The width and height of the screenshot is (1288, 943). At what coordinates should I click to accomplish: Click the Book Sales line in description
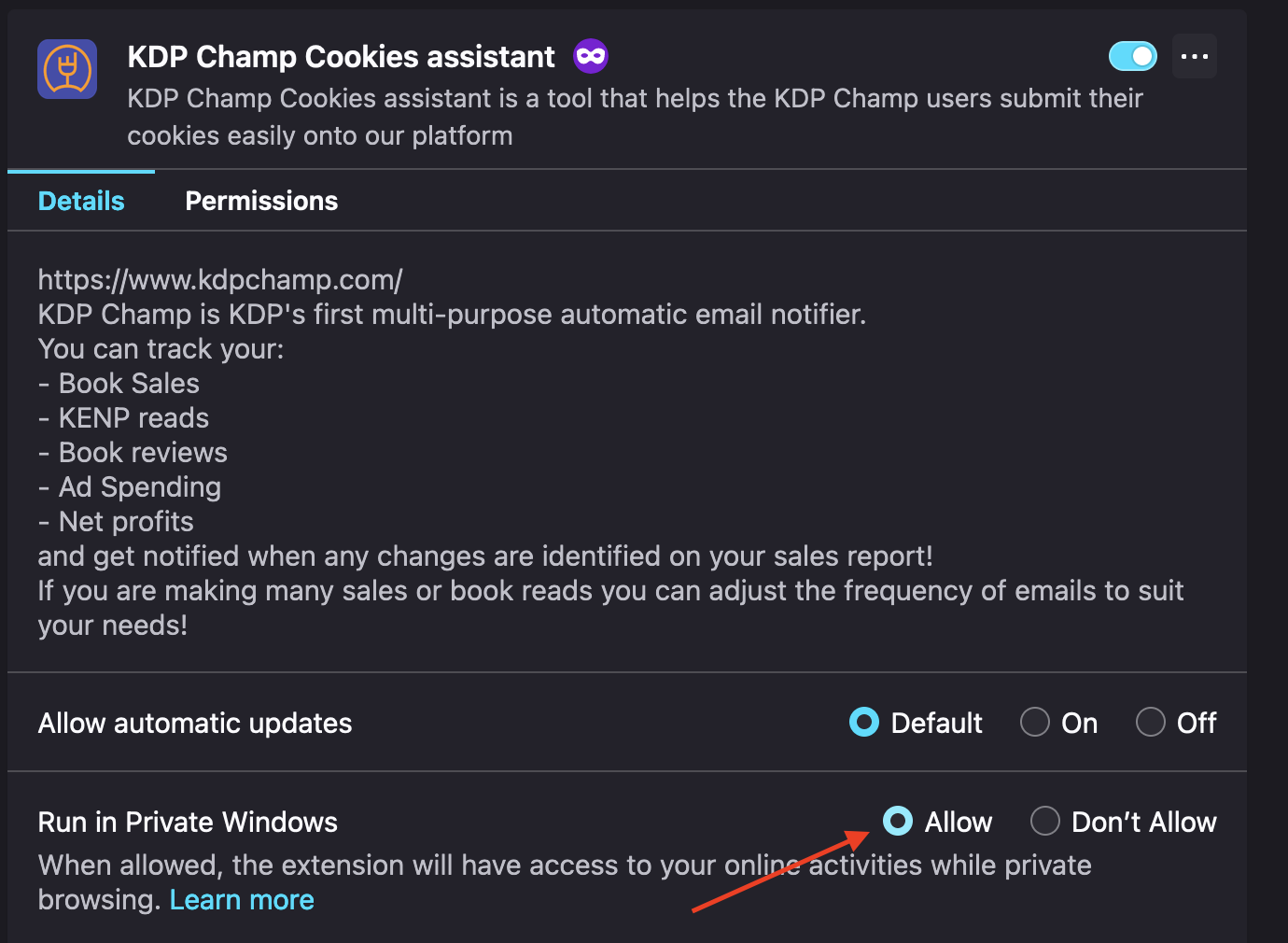pyautogui.click(x=119, y=384)
